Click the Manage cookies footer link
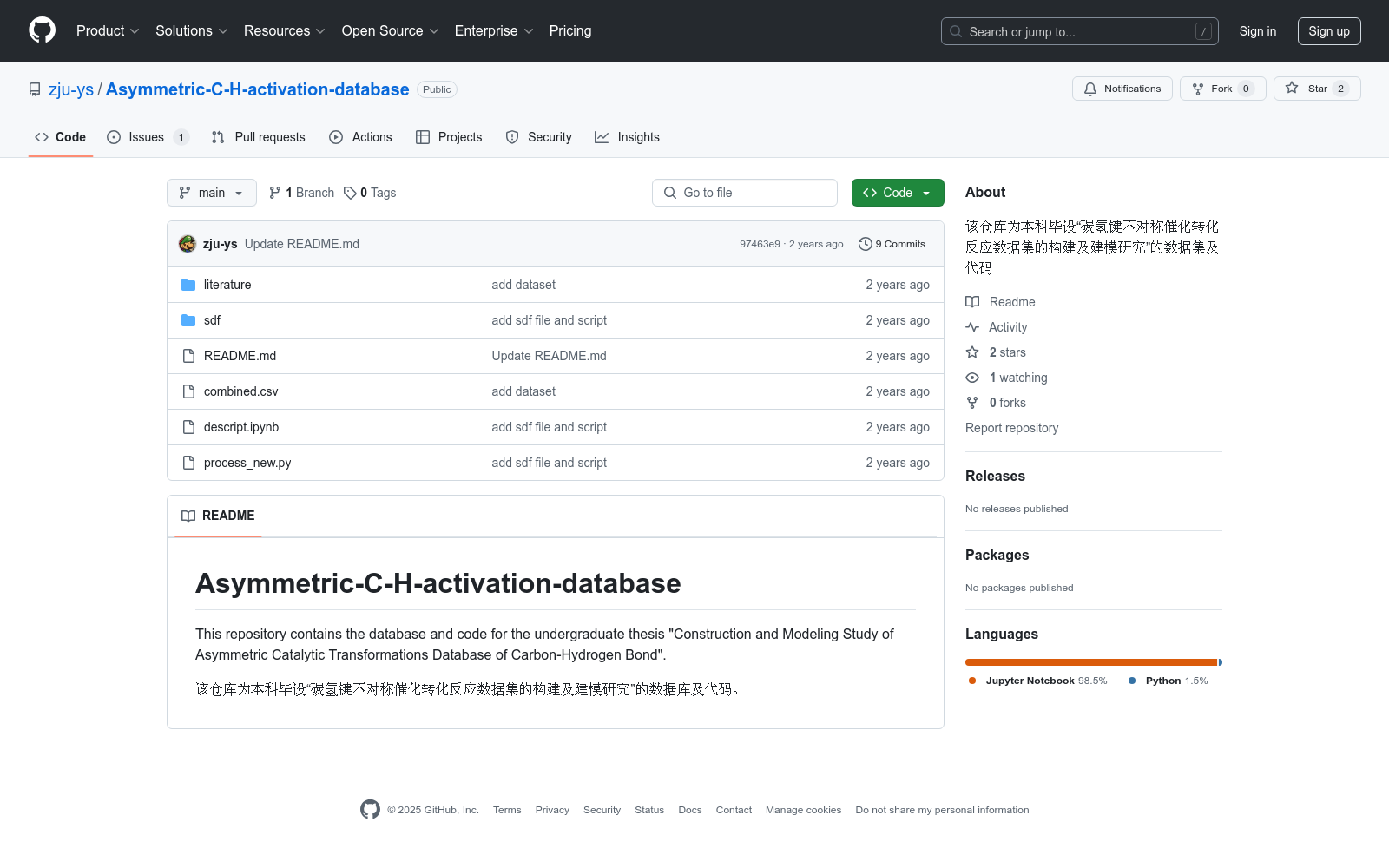This screenshot has height=868, width=1389. click(804, 810)
